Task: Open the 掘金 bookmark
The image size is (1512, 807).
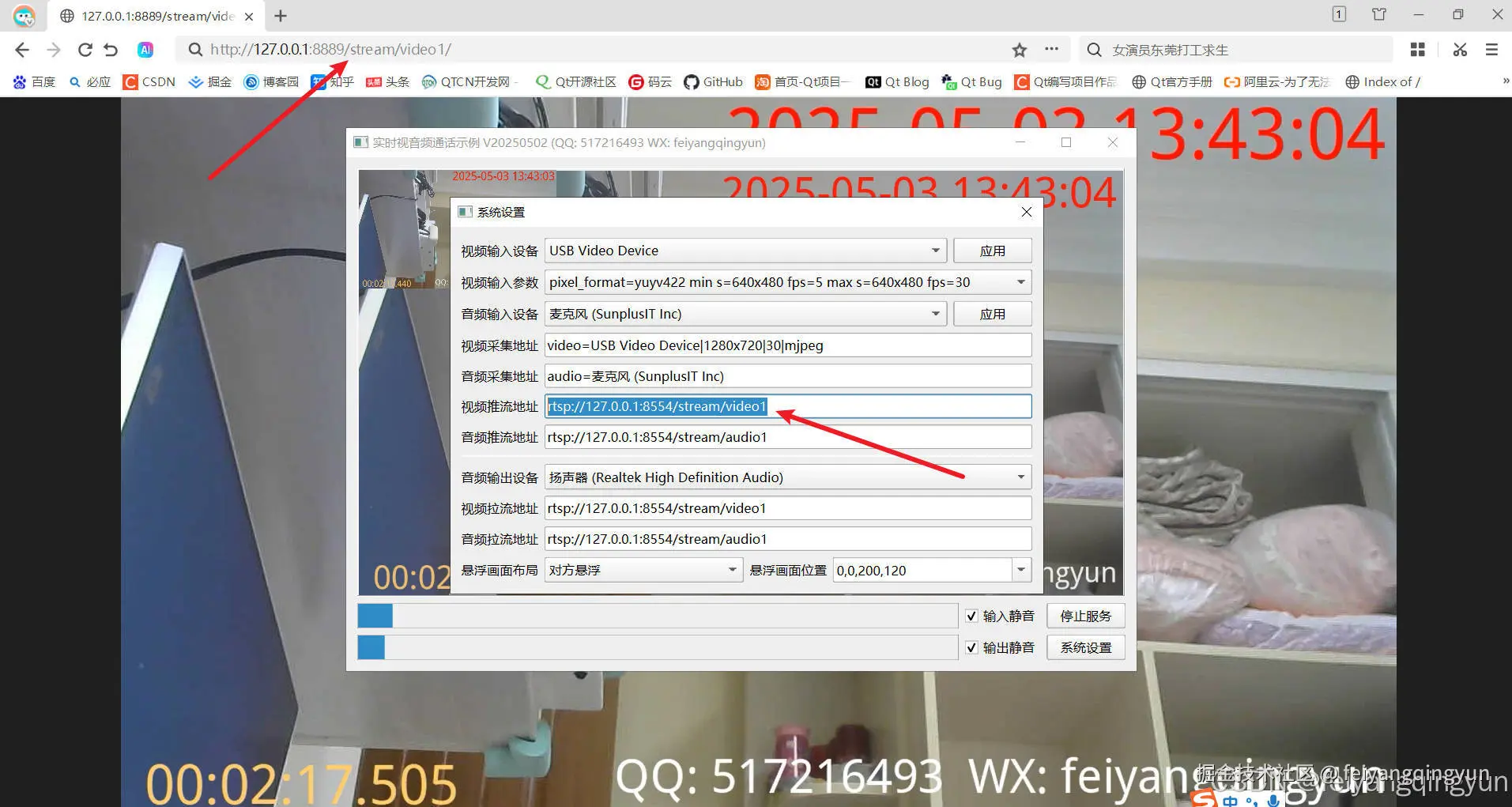Action: click(209, 81)
